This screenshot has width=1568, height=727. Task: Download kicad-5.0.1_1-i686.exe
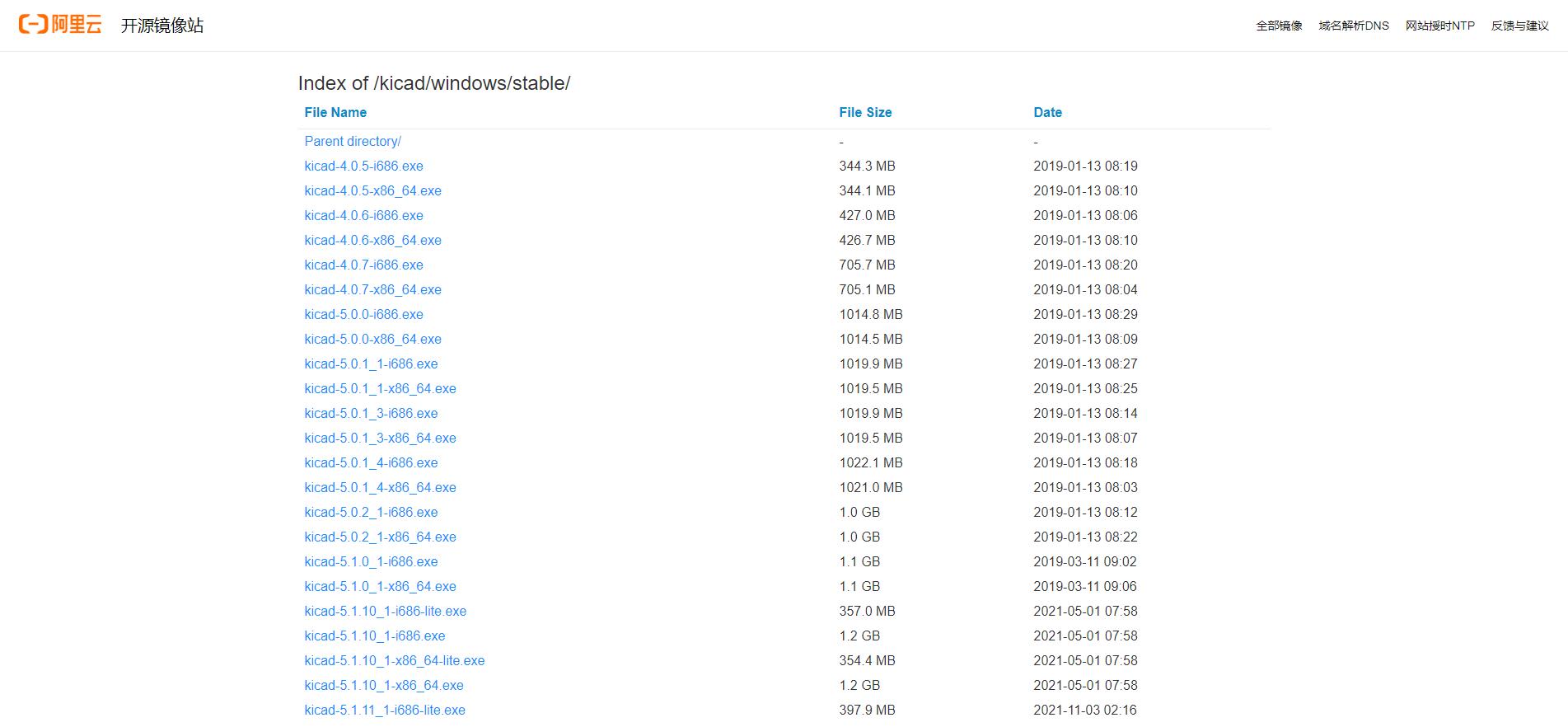pyautogui.click(x=371, y=363)
